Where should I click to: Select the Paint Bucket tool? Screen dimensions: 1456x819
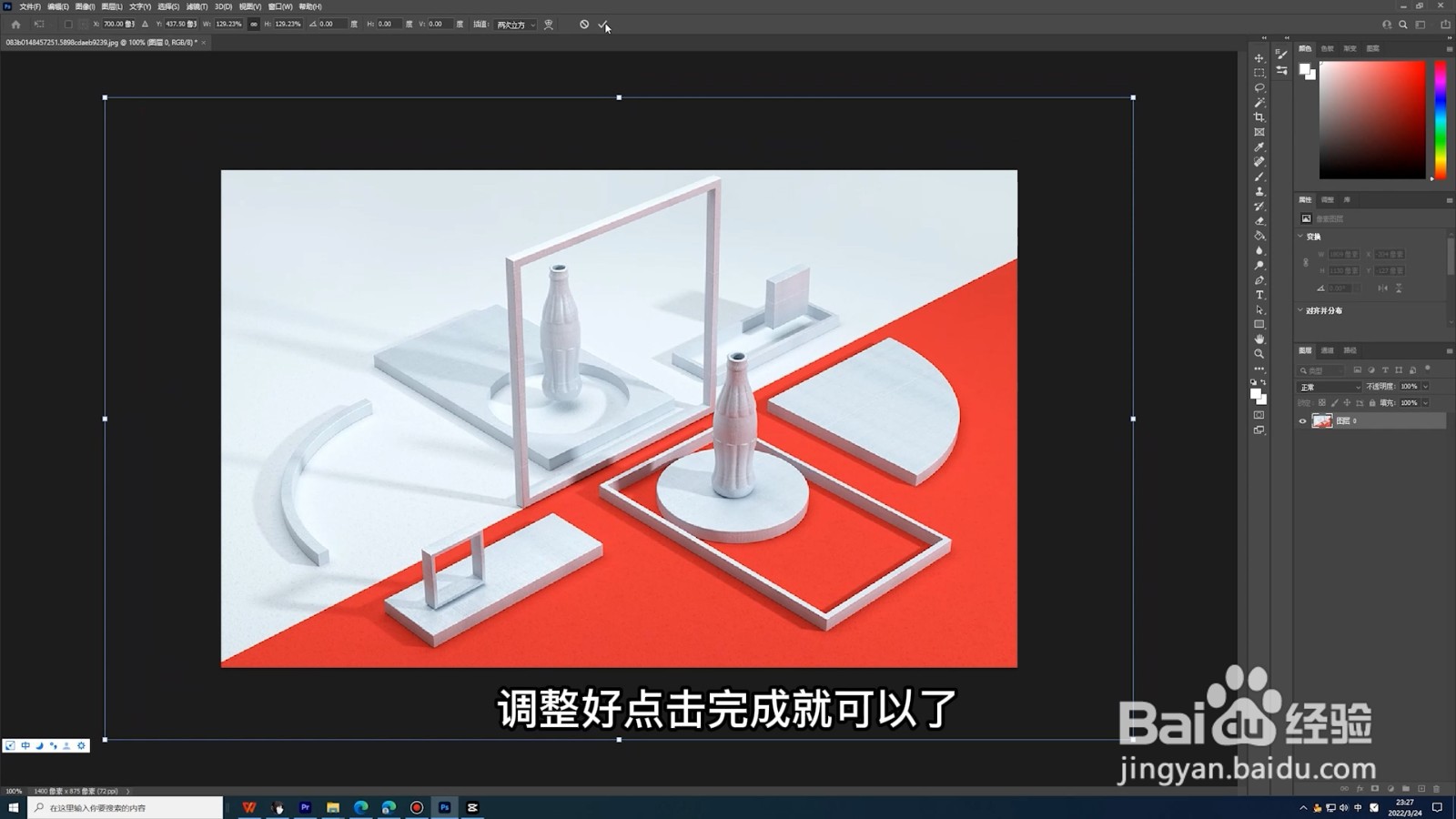click(x=1259, y=236)
